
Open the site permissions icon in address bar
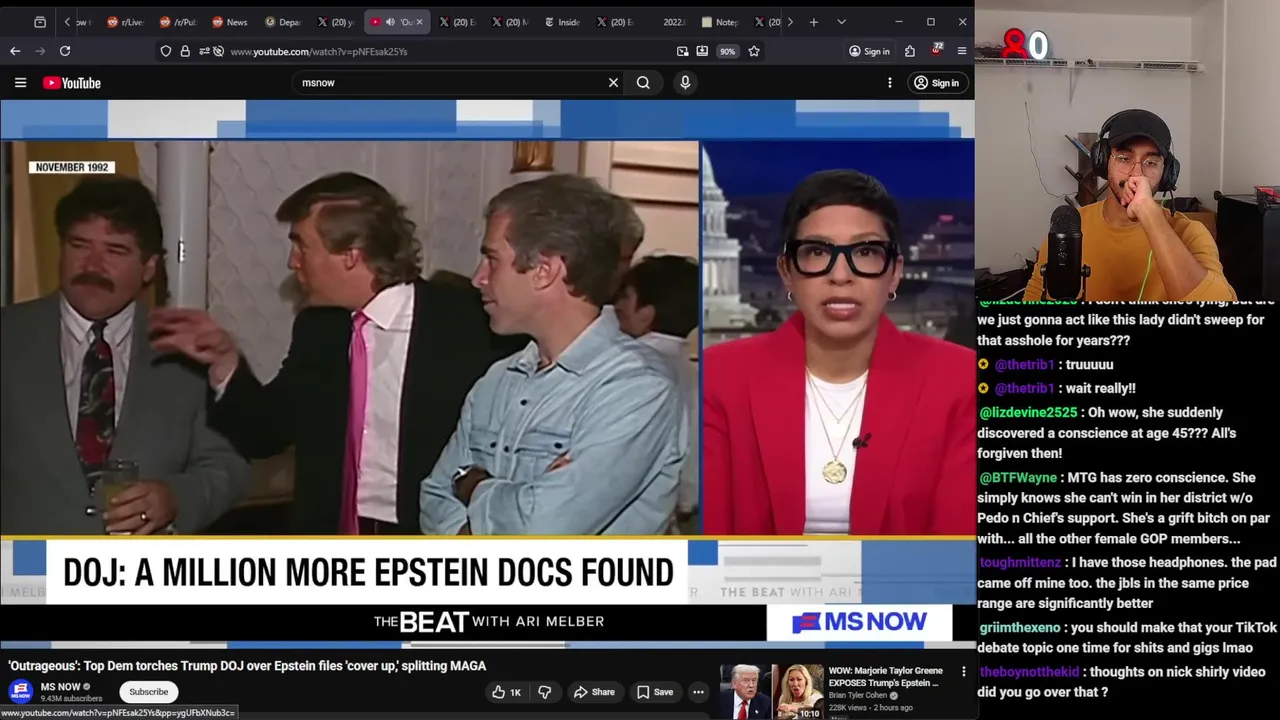point(203,51)
